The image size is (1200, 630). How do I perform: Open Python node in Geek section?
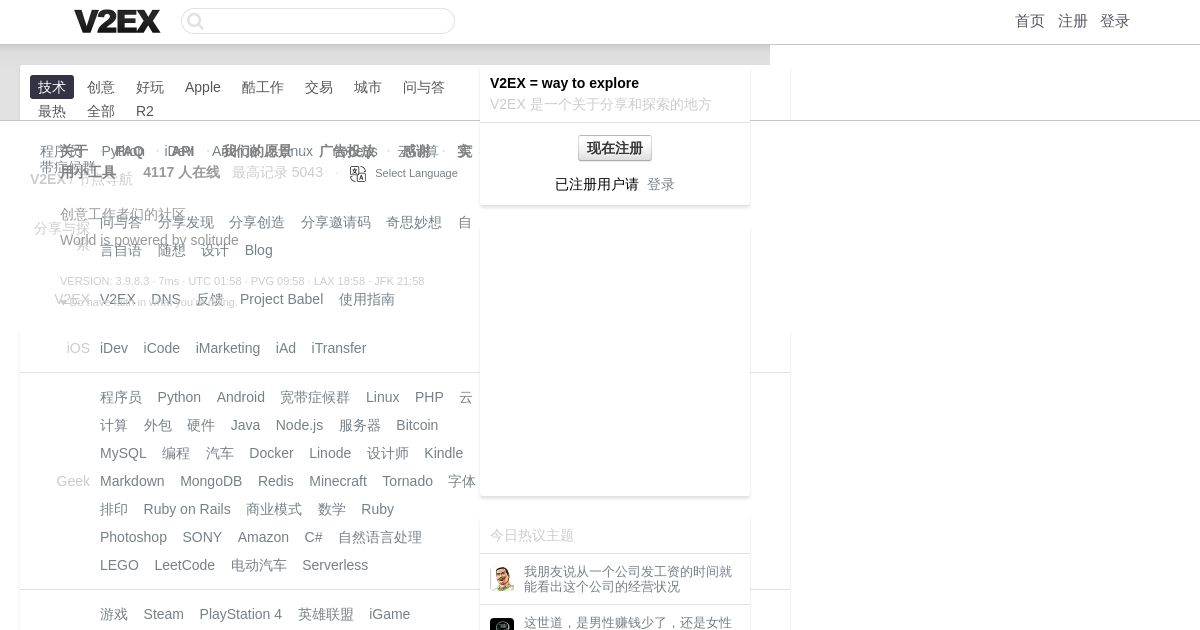tap(179, 397)
